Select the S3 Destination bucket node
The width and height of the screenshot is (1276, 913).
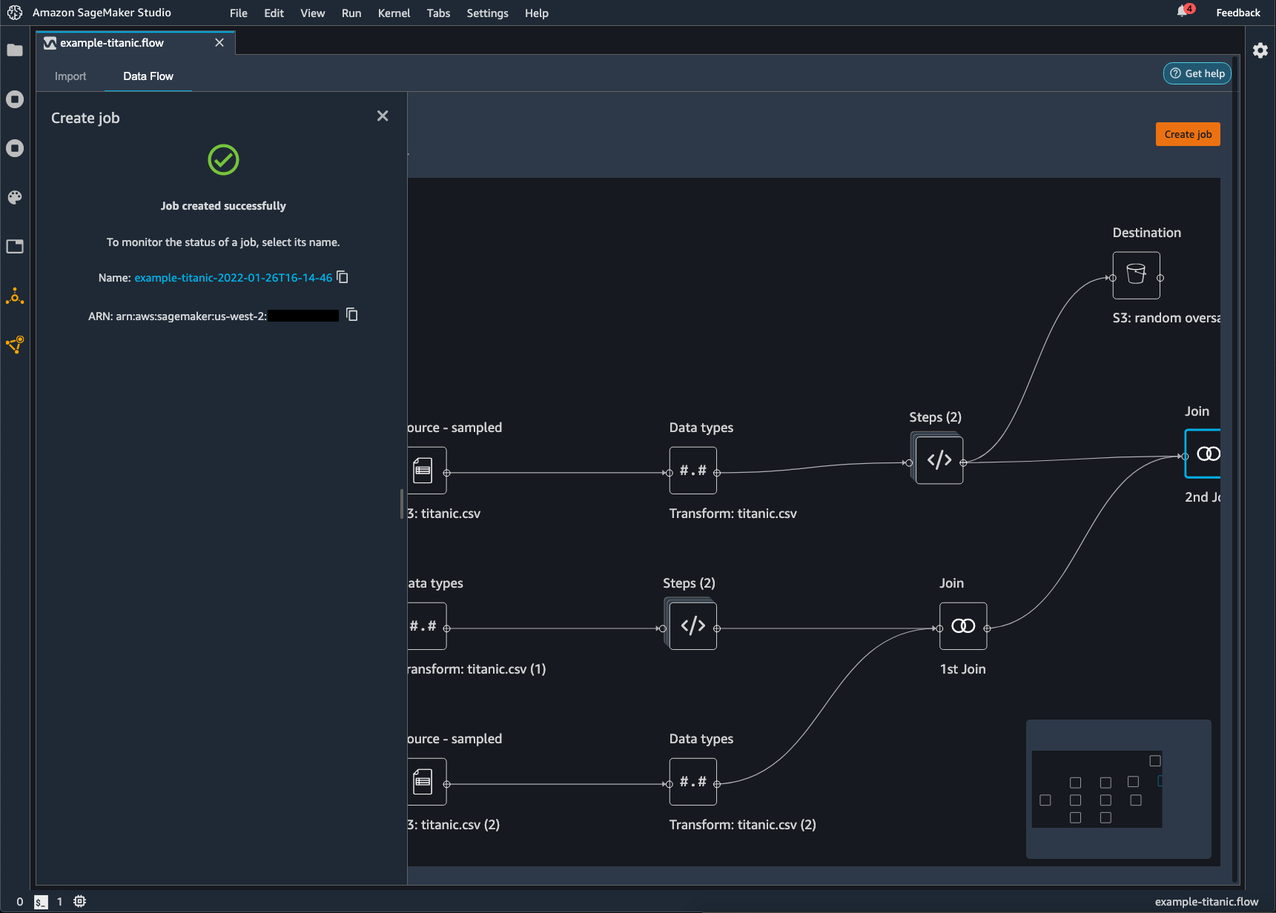(1136, 275)
